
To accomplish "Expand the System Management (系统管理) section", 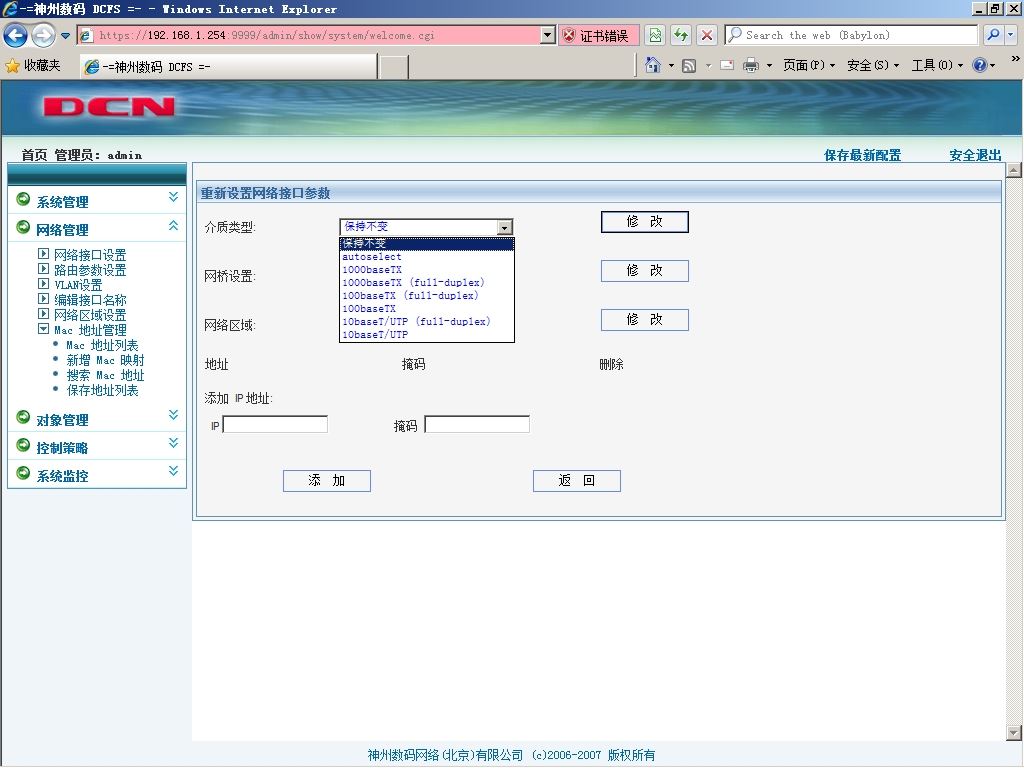I will coord(173,197).
